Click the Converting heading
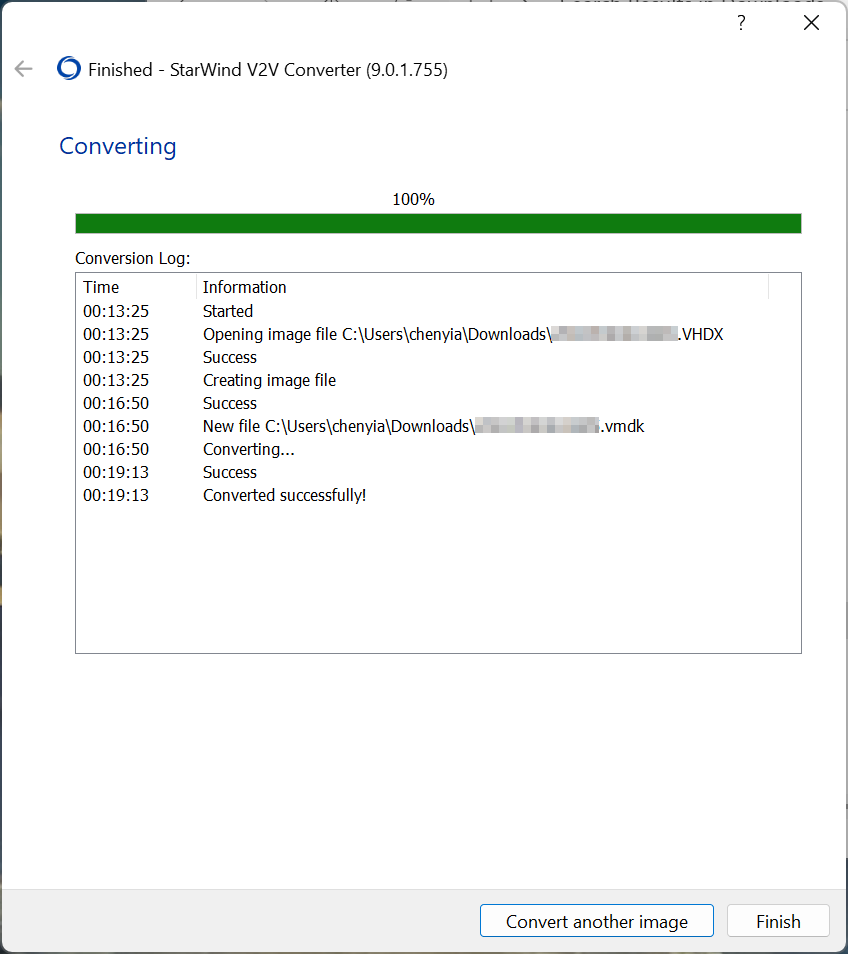 (117, 147)
